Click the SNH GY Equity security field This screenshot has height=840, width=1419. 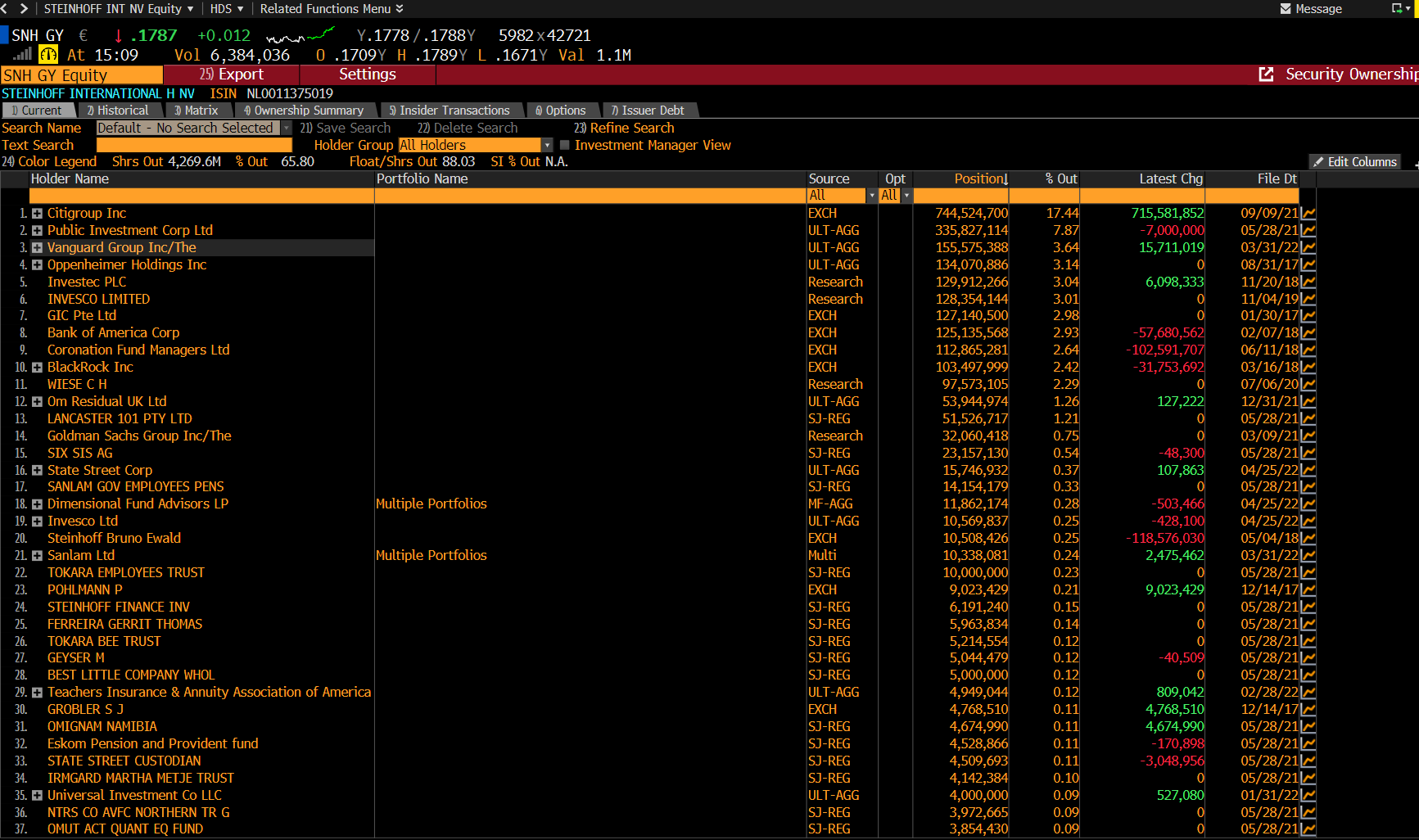[82, 75]
